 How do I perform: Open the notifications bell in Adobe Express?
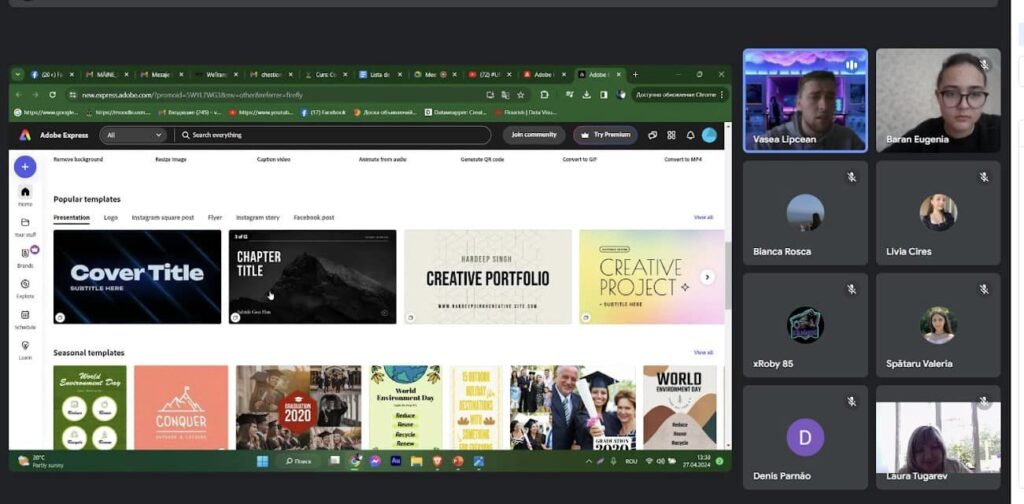click(x=690, y=135)
